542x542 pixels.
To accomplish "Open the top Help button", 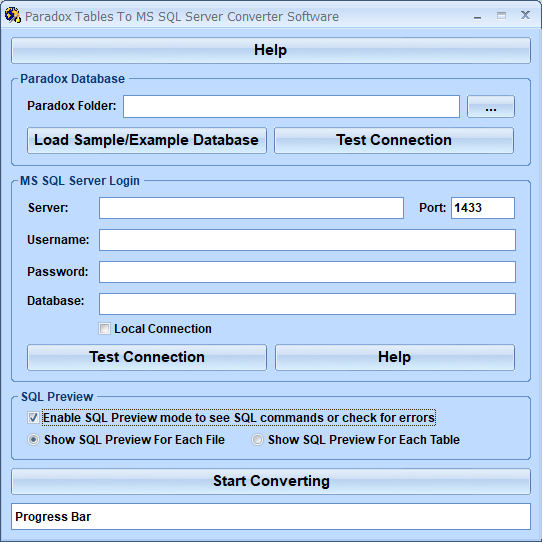I will 271,50.
